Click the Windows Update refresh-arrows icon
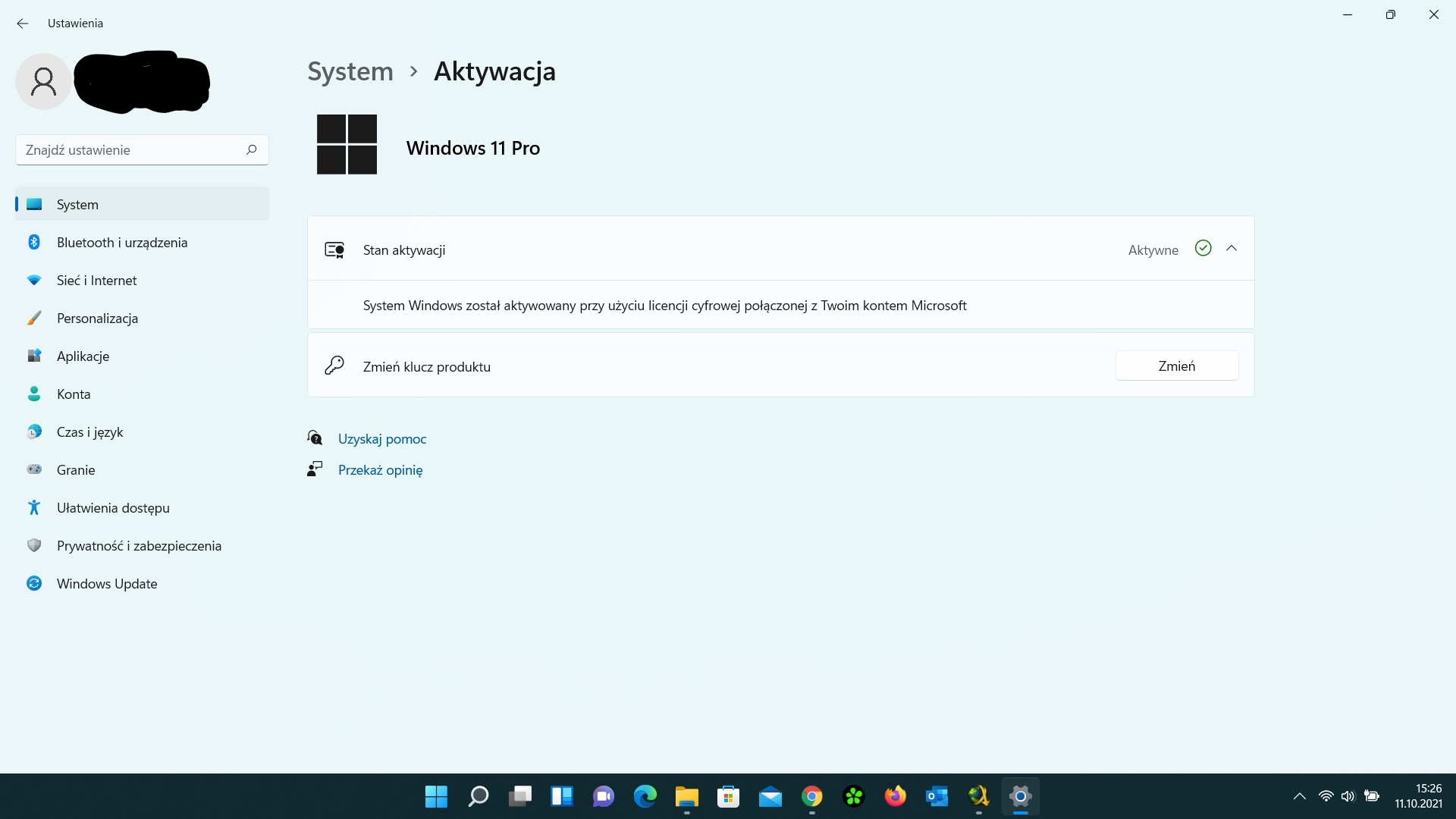1456x819 pixels. tap(34, 583)
